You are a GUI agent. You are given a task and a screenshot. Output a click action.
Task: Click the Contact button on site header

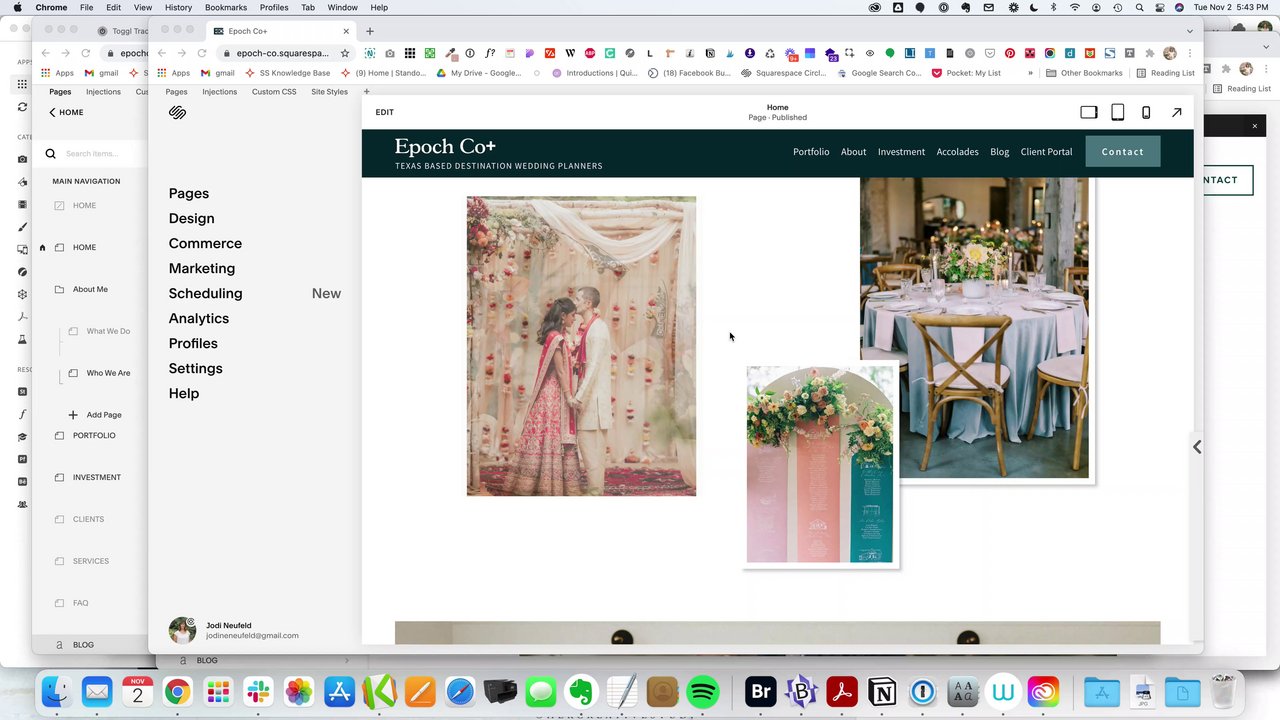pos(1123,152)
